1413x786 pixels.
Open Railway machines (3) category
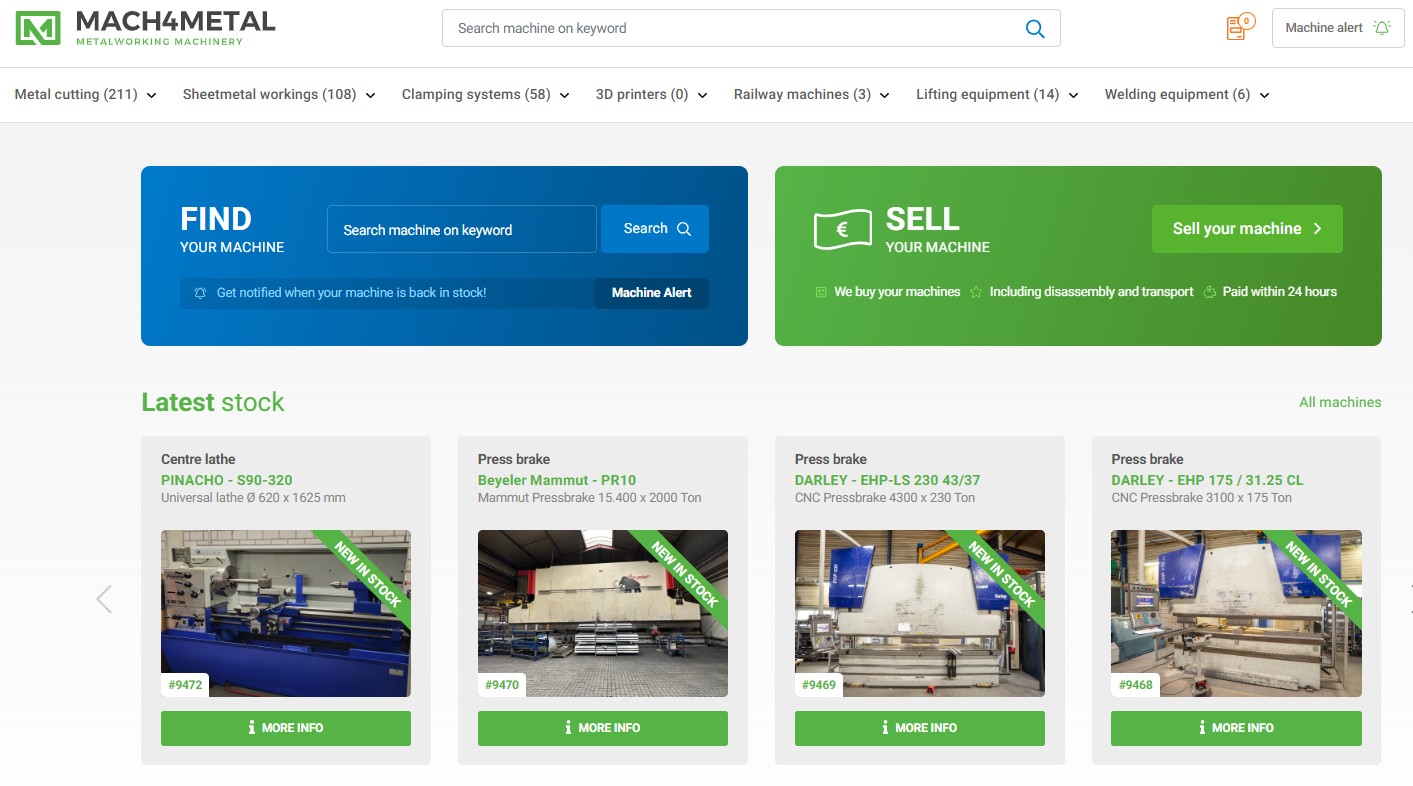[811, 95]
